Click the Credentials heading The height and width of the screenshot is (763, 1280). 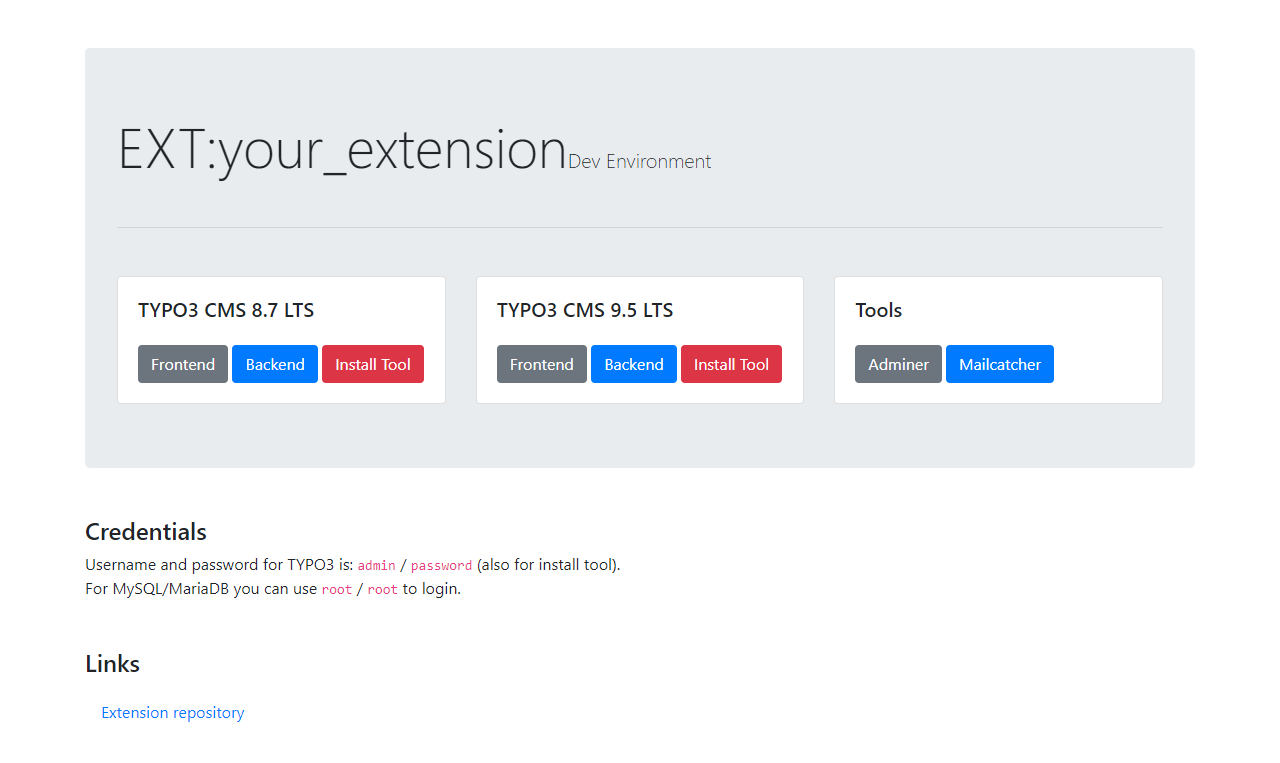[x=146, y=531]
